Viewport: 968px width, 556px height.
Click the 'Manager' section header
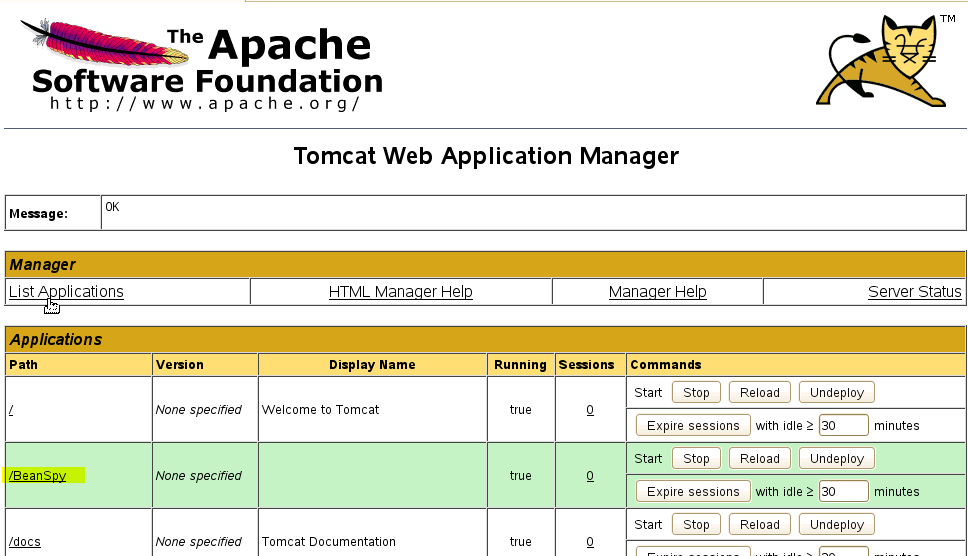(x=43, y=265)
